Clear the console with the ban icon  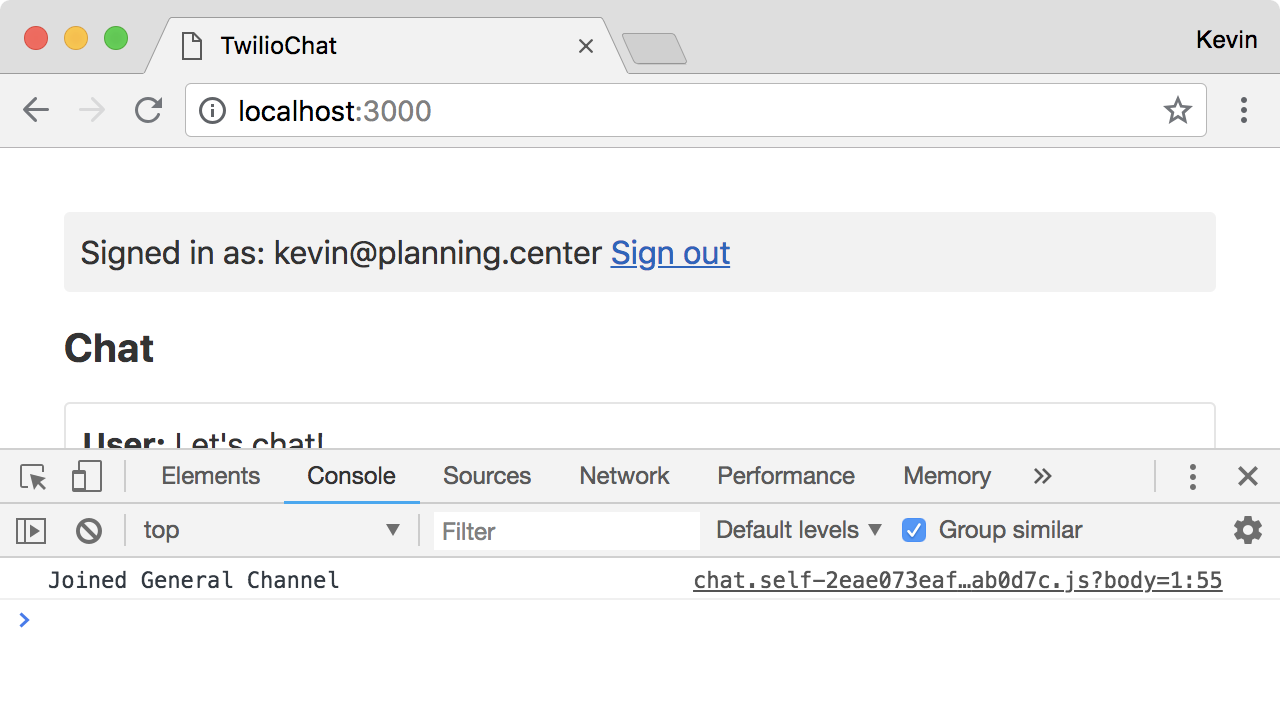pos(89,531)
